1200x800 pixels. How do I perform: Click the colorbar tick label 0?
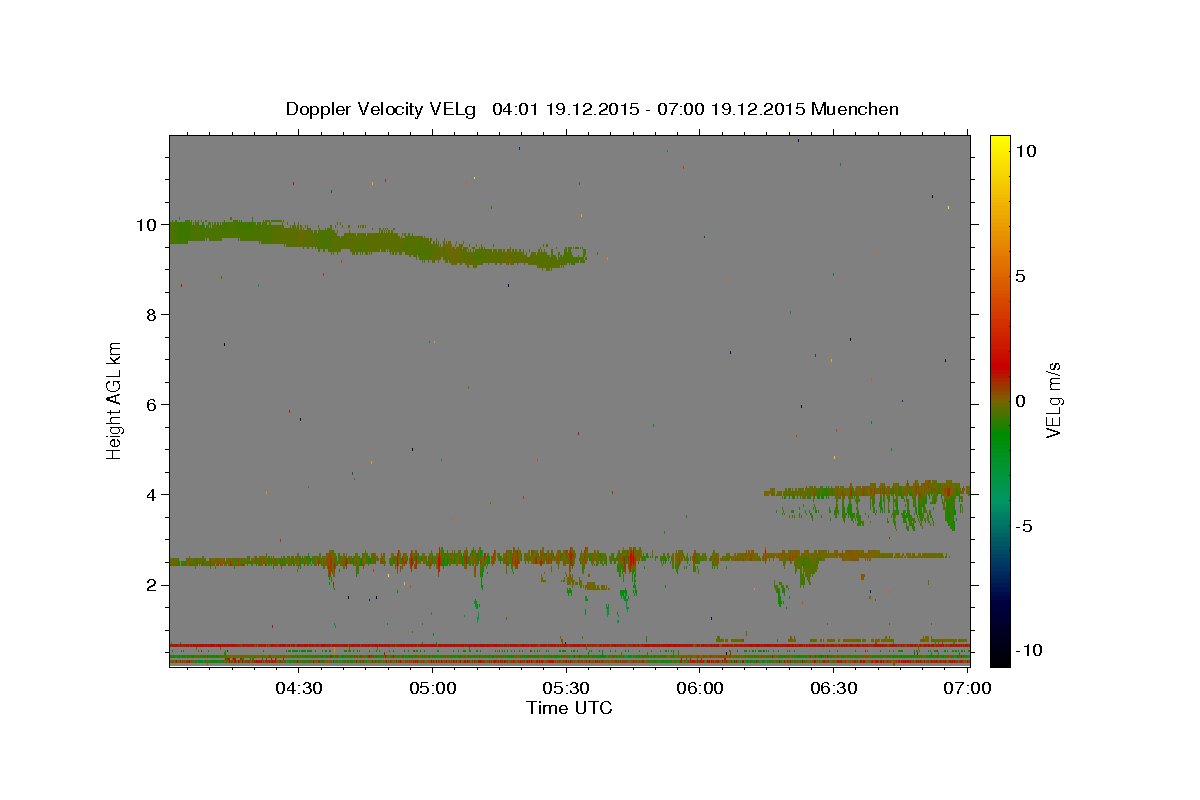pyautogui.click(x=1020, y=401)
